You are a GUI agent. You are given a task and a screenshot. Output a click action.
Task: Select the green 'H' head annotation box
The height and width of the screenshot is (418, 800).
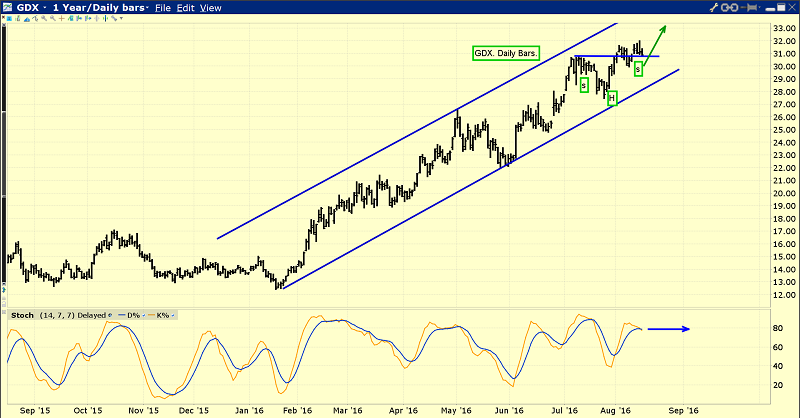pos(612,97)
